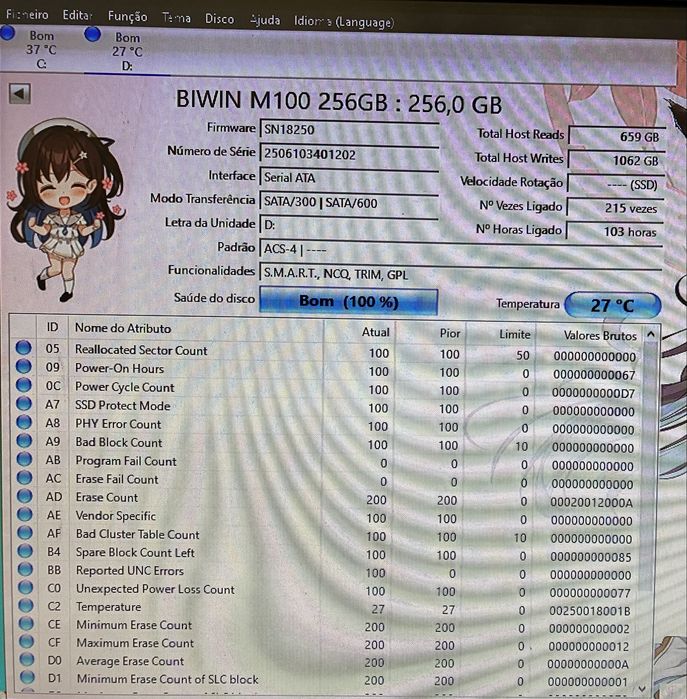
Task: Select the Reallocated Sector Count attribute name
Action: 141,350
